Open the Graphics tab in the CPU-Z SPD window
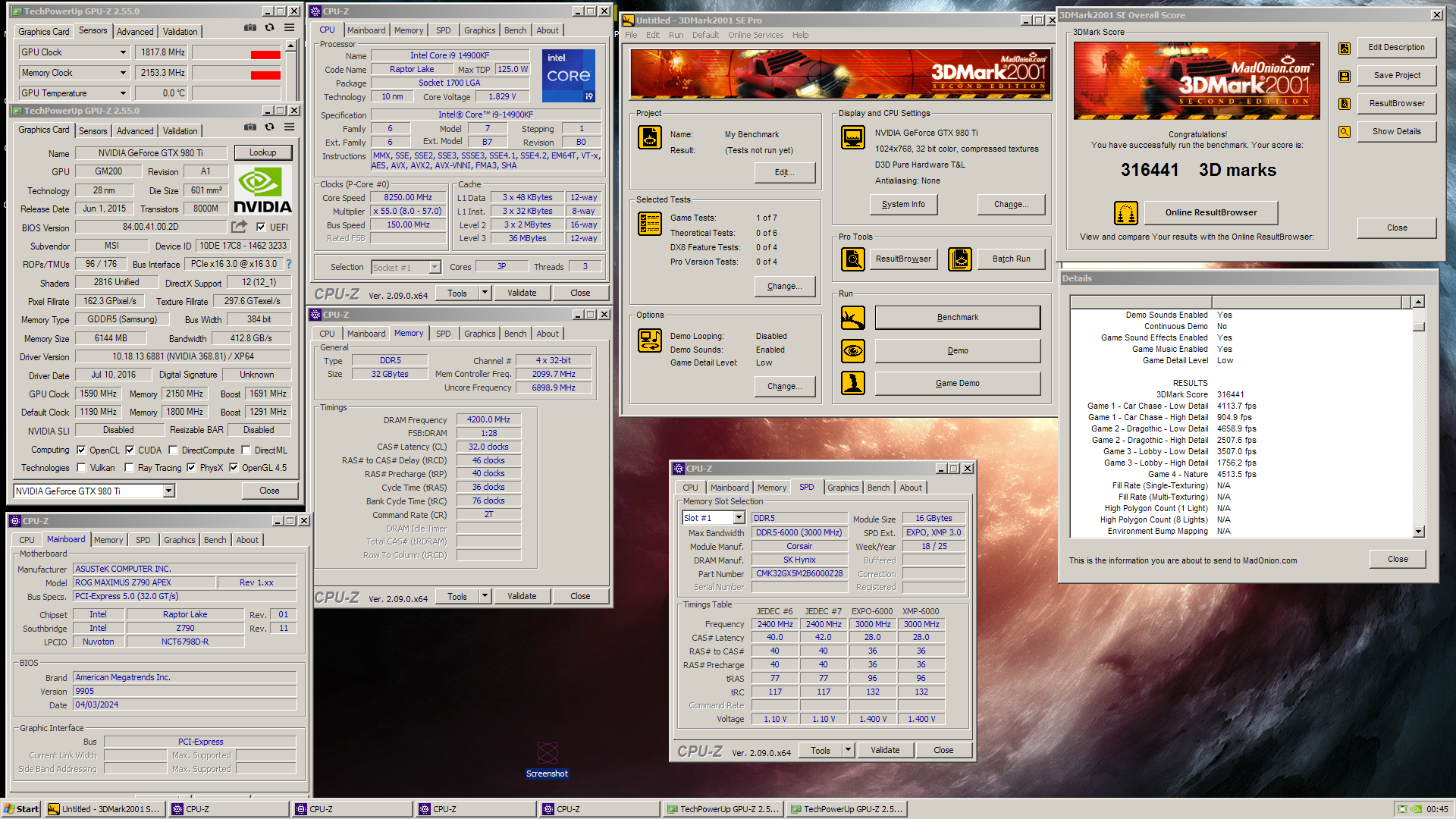 click(x=843, y=488)
